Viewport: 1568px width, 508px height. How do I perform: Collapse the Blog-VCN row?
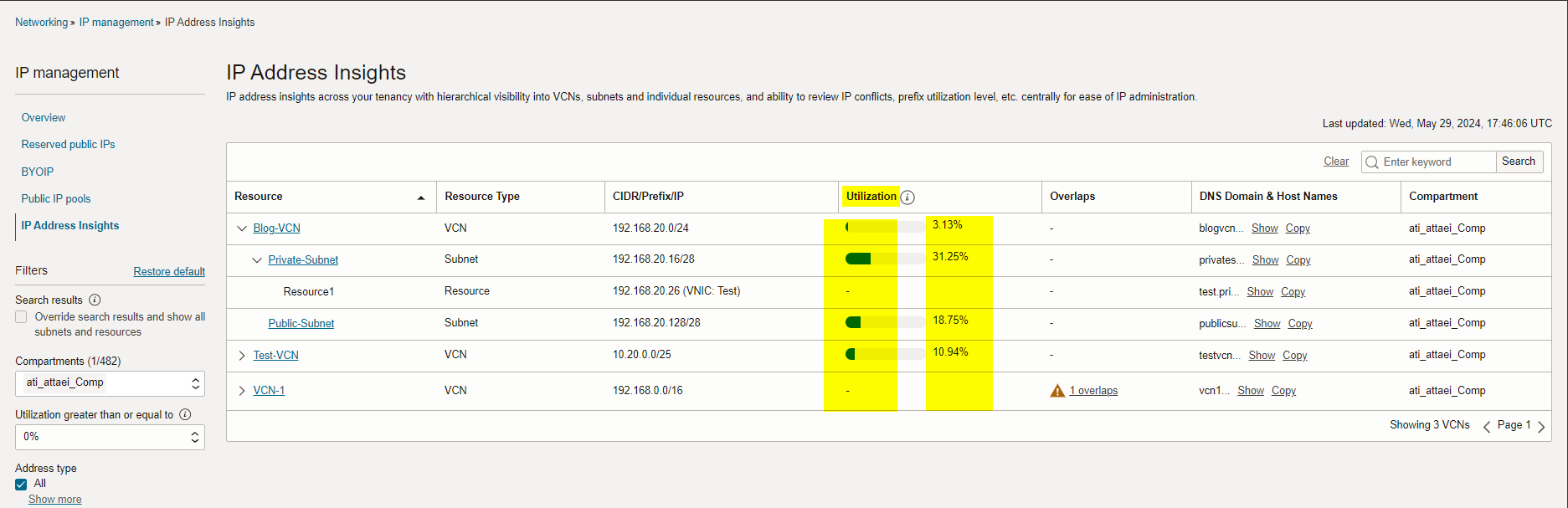(242, 228)
